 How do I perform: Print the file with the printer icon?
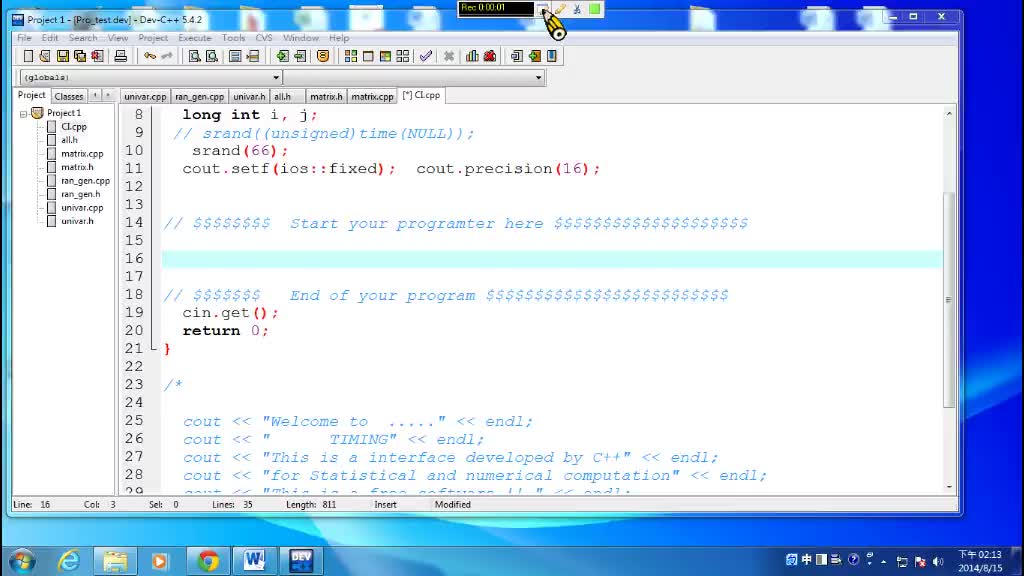[120, 56]
